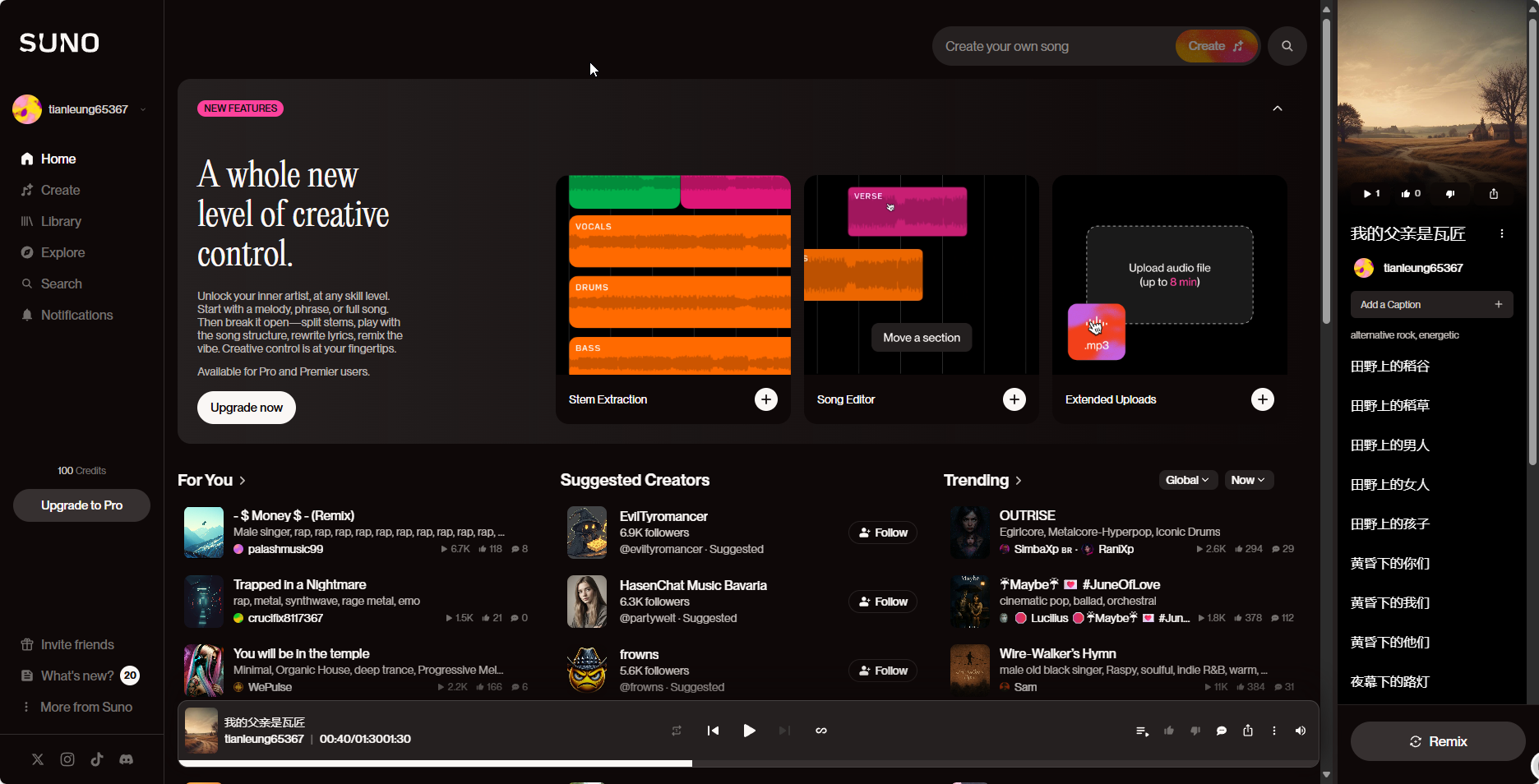Dislike the song in player bar
This screenshot has height=784, width=1539.
click(x=1195, y=731)
